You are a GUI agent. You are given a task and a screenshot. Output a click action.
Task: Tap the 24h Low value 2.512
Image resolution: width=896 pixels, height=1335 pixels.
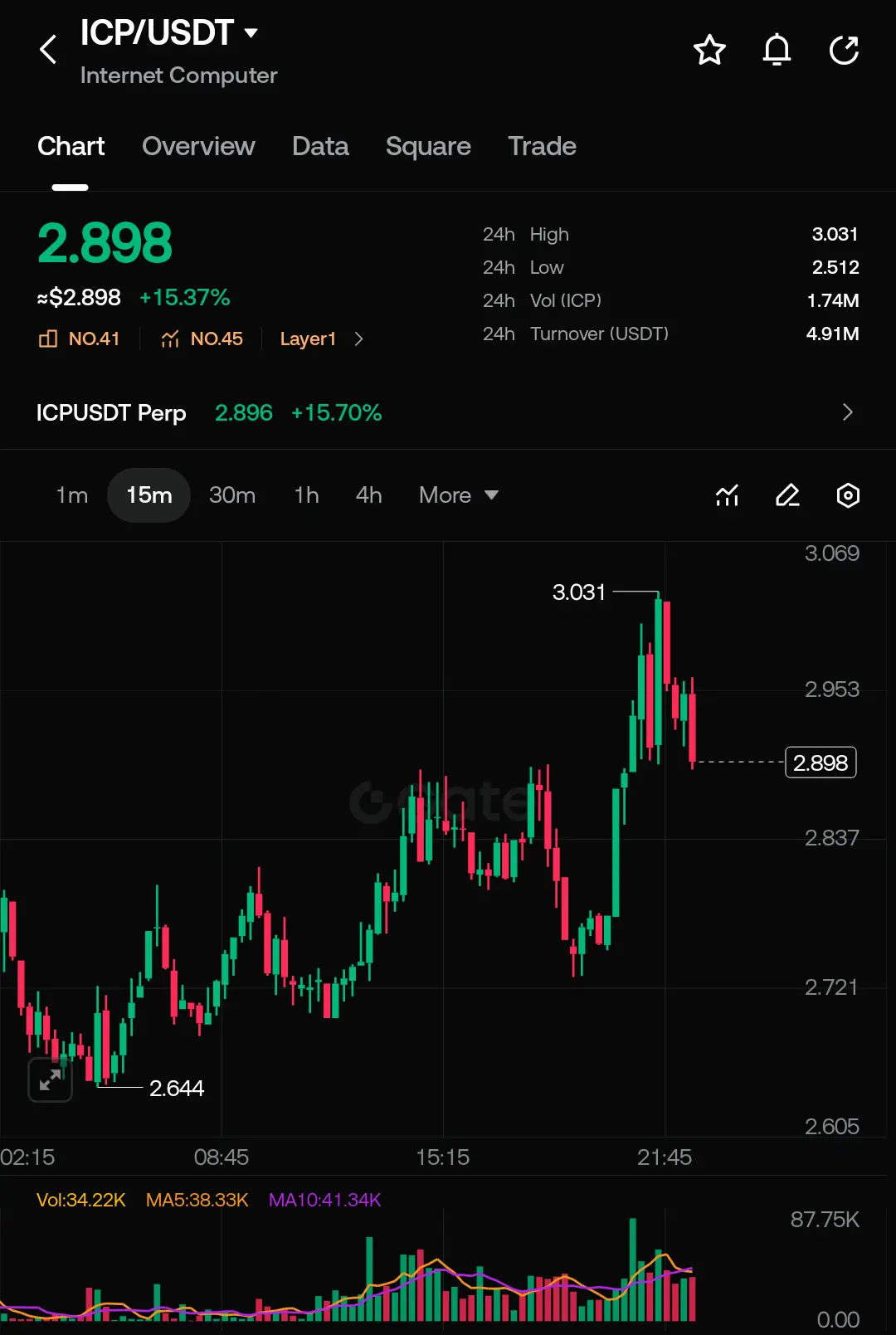(835, 267)
